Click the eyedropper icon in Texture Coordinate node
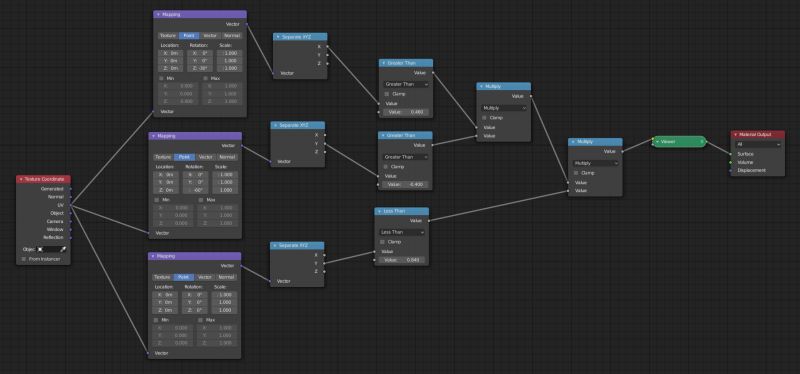Viewport: 800px width, 374px height. (63, 250)
